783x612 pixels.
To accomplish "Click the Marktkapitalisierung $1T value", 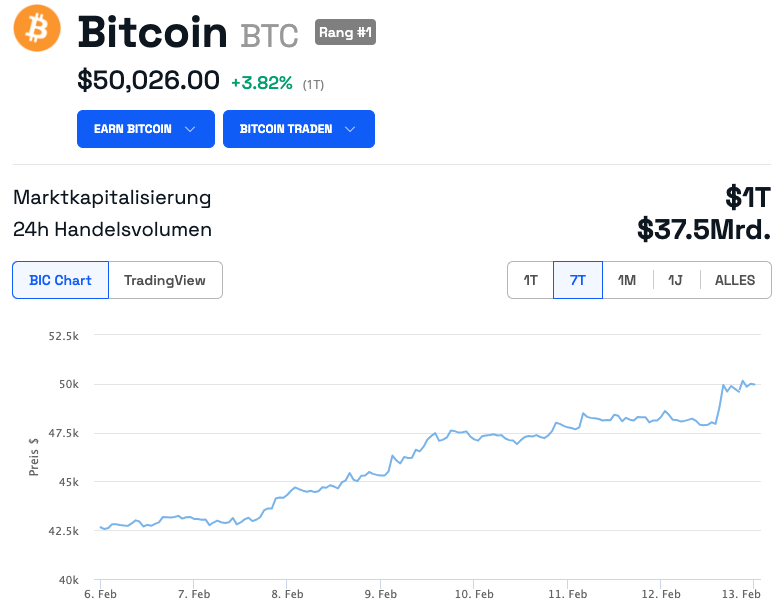I will point(748,197).
